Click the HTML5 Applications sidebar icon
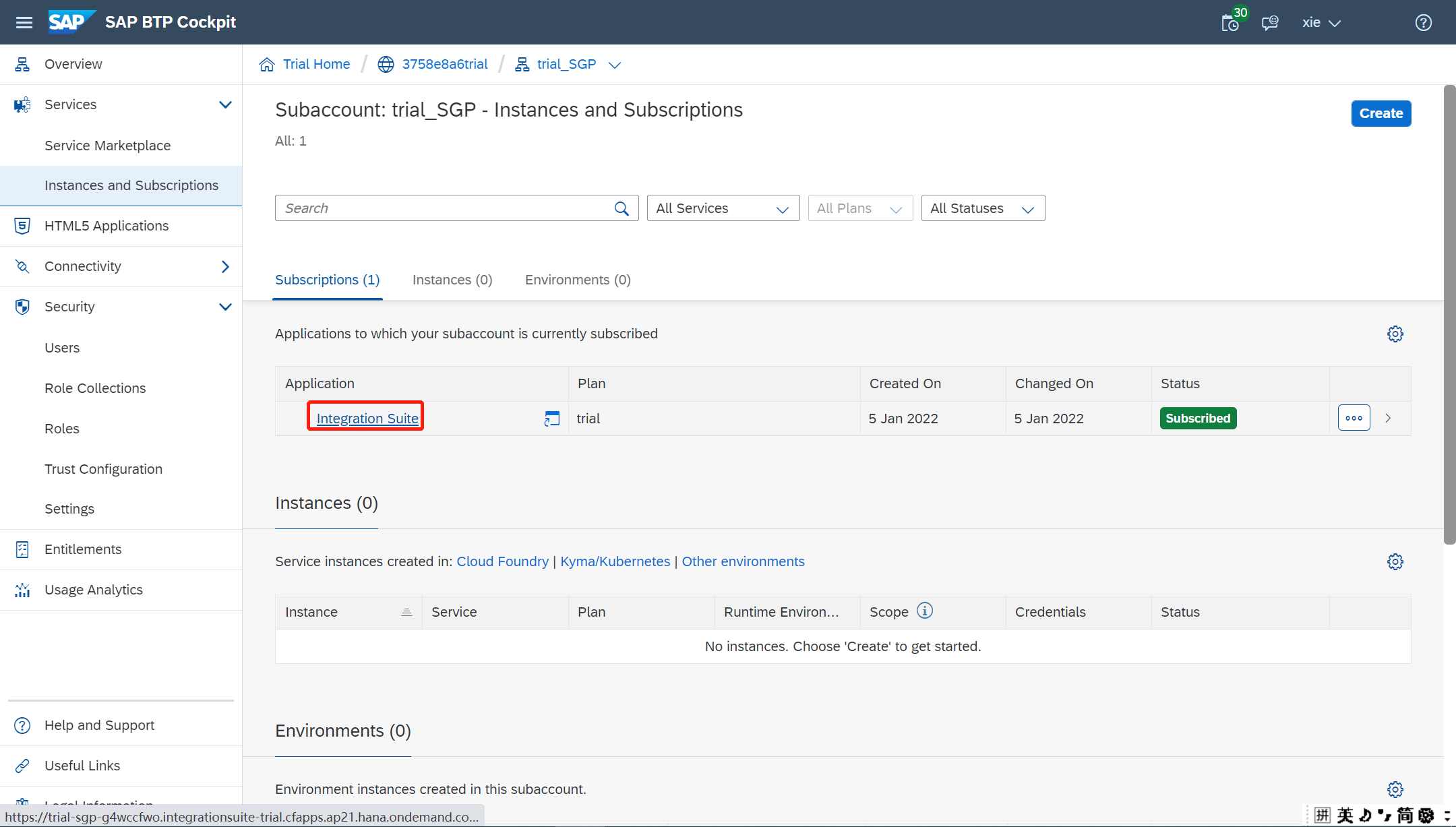Image resolution: width=1456 pixels, height=827 pixels. (x=22, y=226)
